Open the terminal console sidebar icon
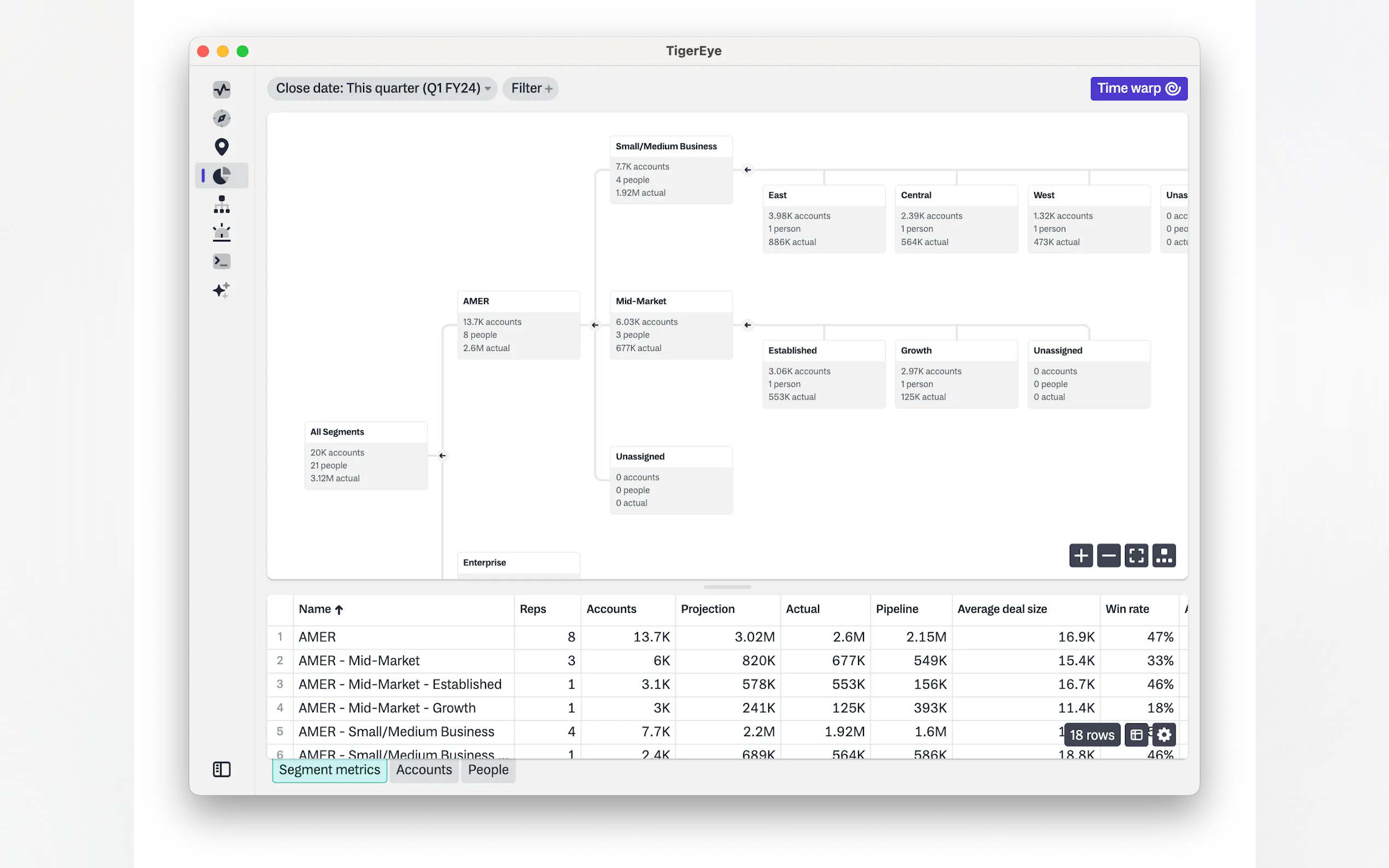 click(x=221, y=262)
